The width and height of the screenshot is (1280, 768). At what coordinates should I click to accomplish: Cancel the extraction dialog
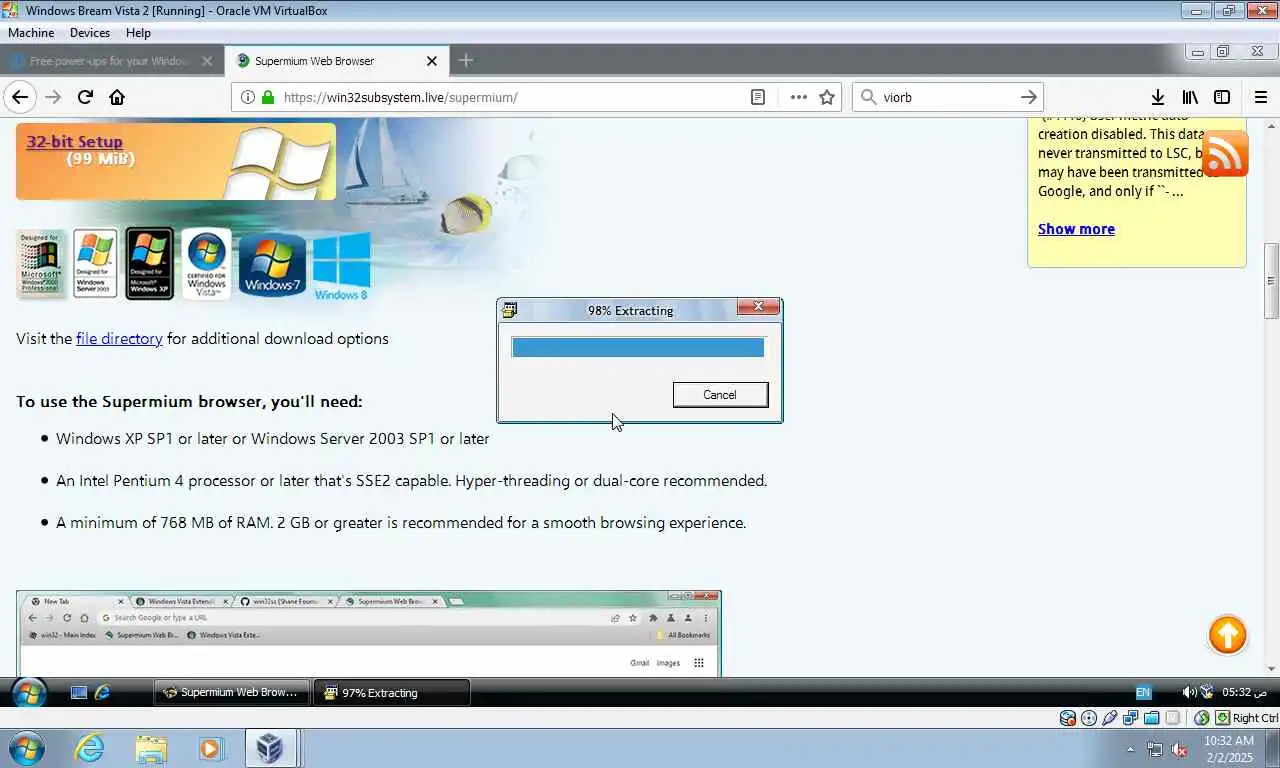[720, 395]
